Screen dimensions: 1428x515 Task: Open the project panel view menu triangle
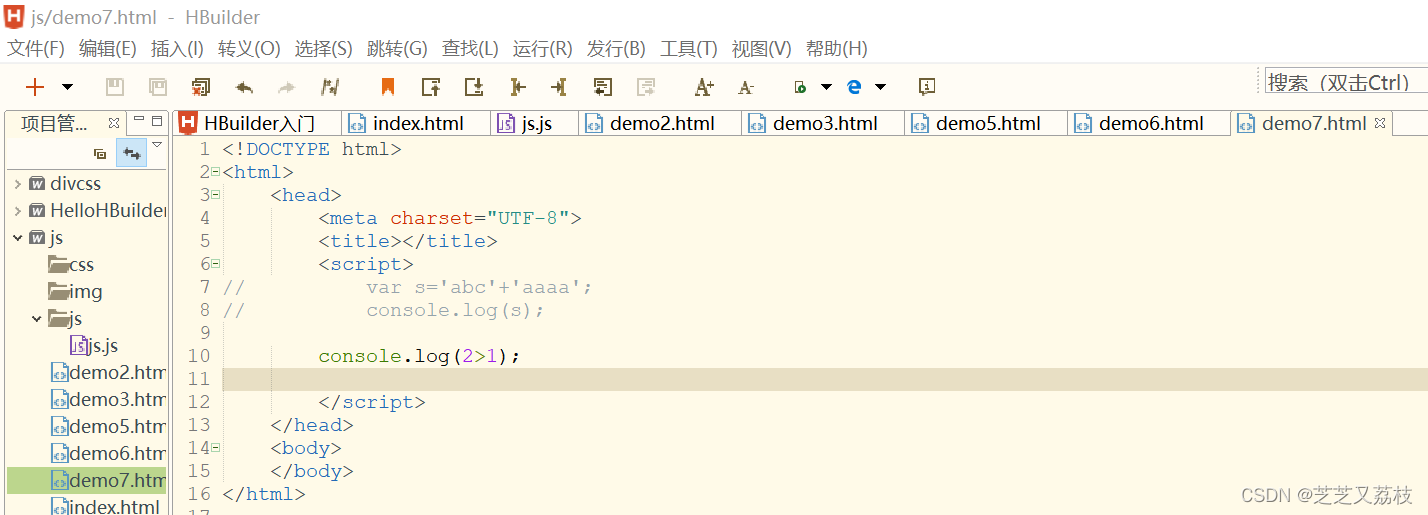(x=157, y=146)
